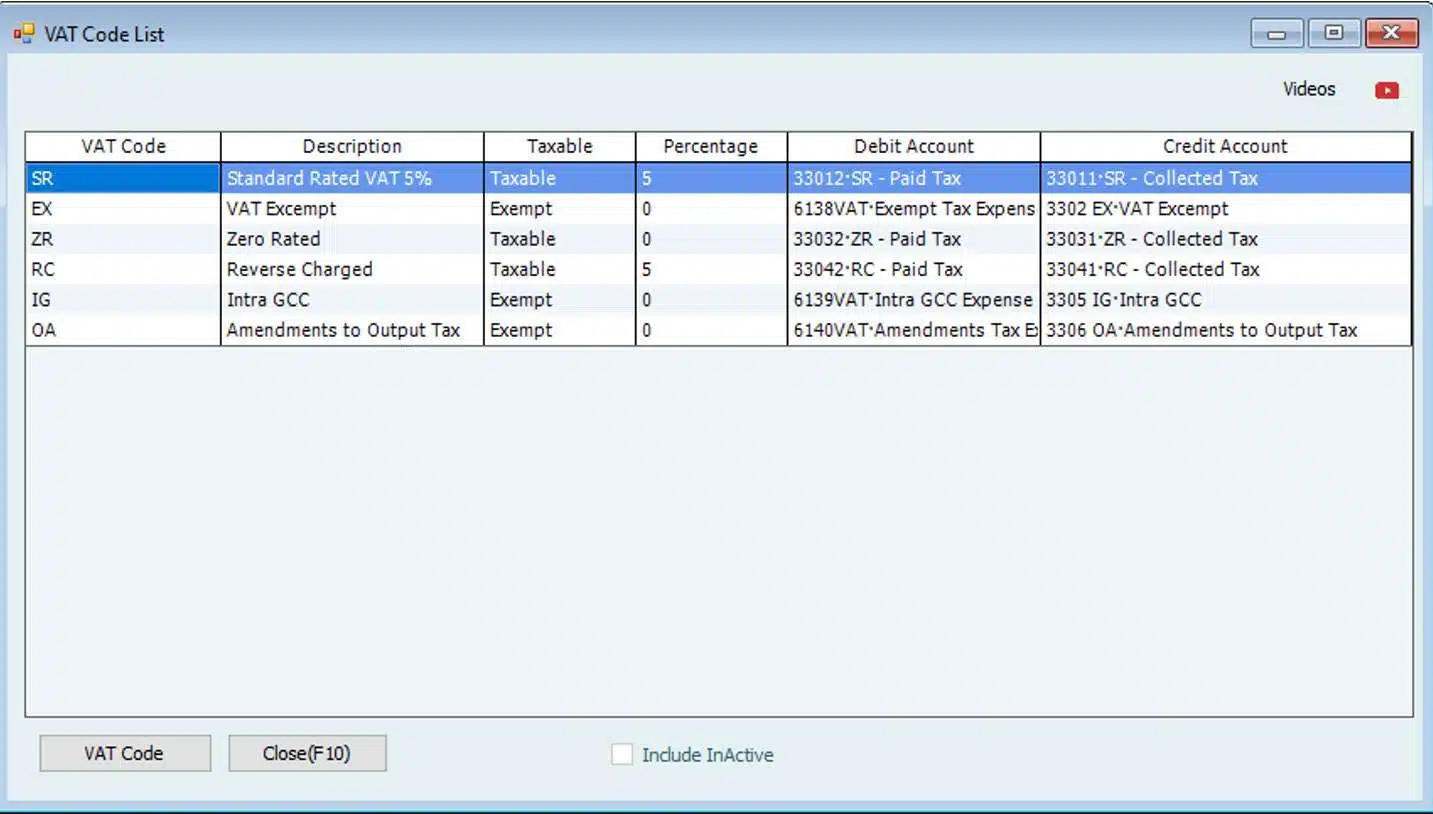The height and width of the screenshot is (814, 1433).
Task: Click the VAT Code List window icon
Action: [x=24, y=34]
